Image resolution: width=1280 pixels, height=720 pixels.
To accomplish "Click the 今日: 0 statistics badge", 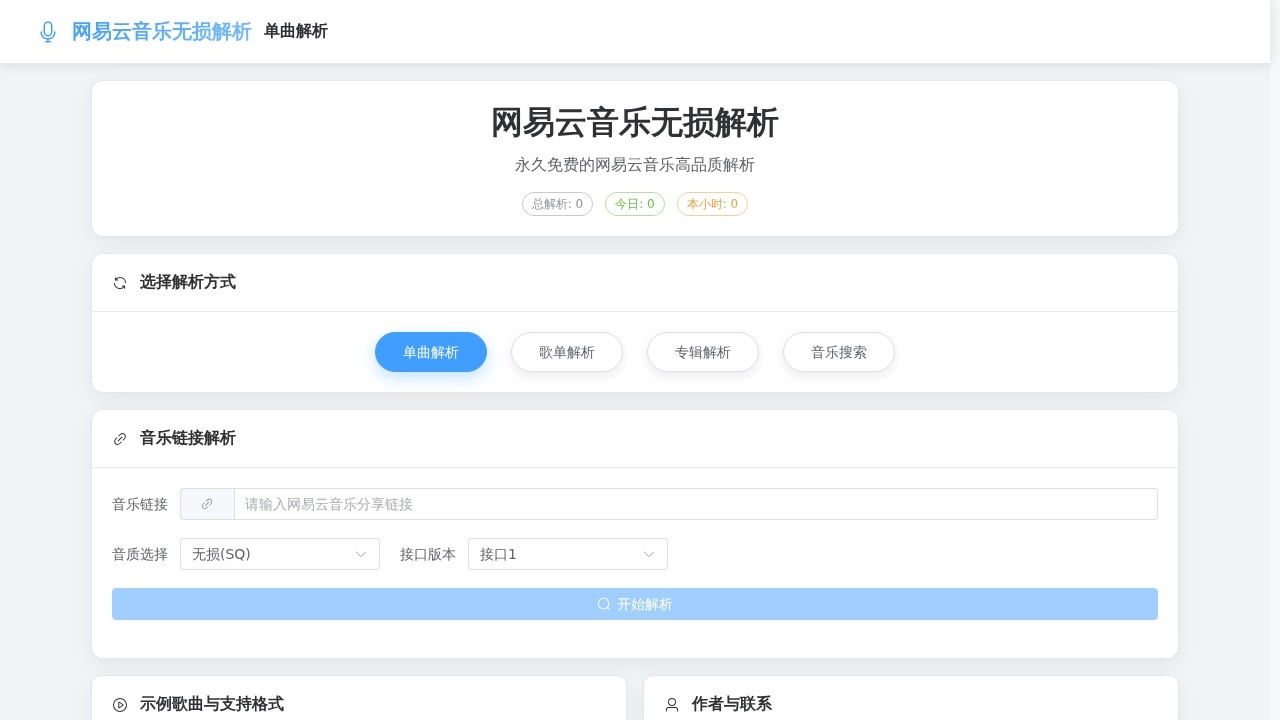I will click(635, 204).
